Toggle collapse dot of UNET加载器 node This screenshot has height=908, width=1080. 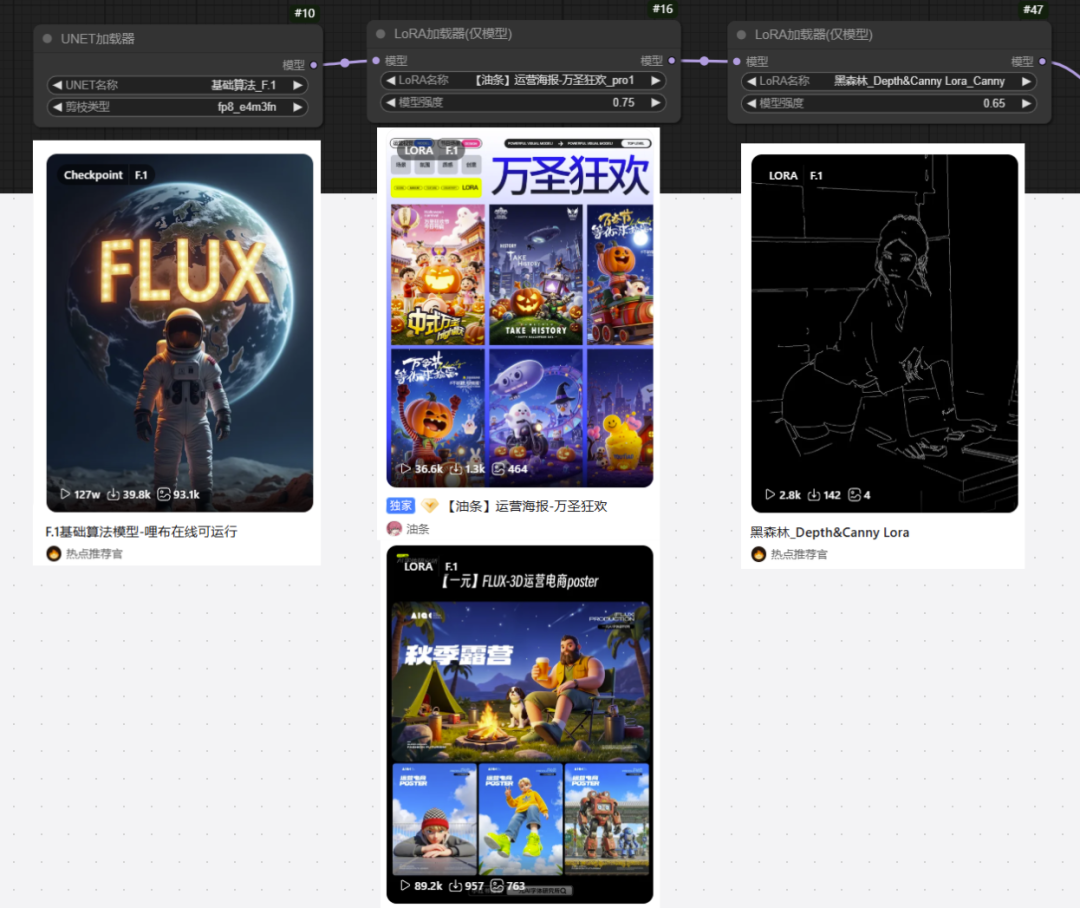[x=48, y=39]
